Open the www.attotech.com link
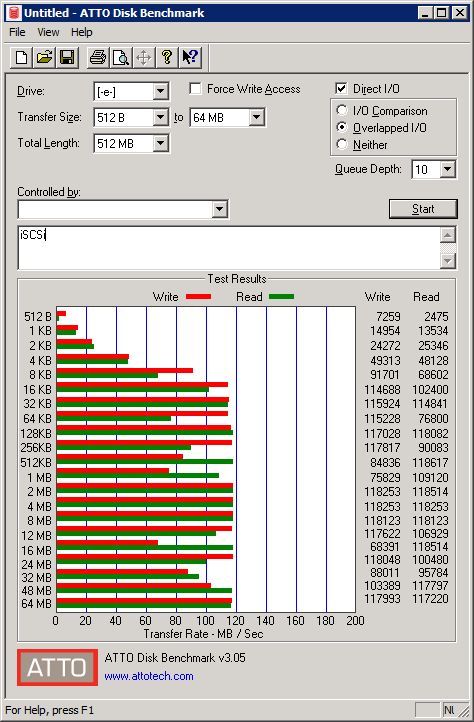This screenshot has height=722, width=474. [x=149, y=676]
